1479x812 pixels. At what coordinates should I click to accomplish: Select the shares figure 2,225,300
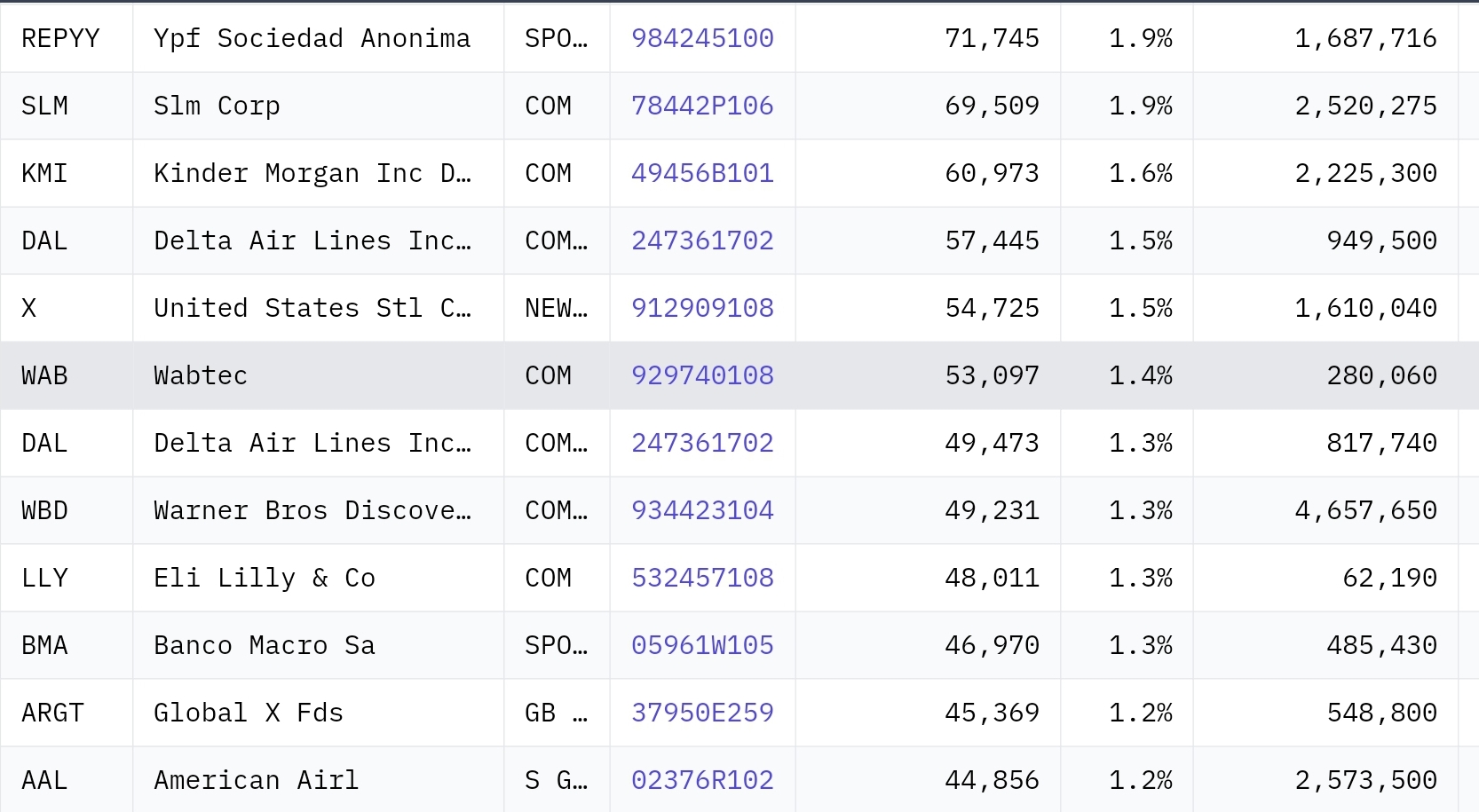point(1365,173)
